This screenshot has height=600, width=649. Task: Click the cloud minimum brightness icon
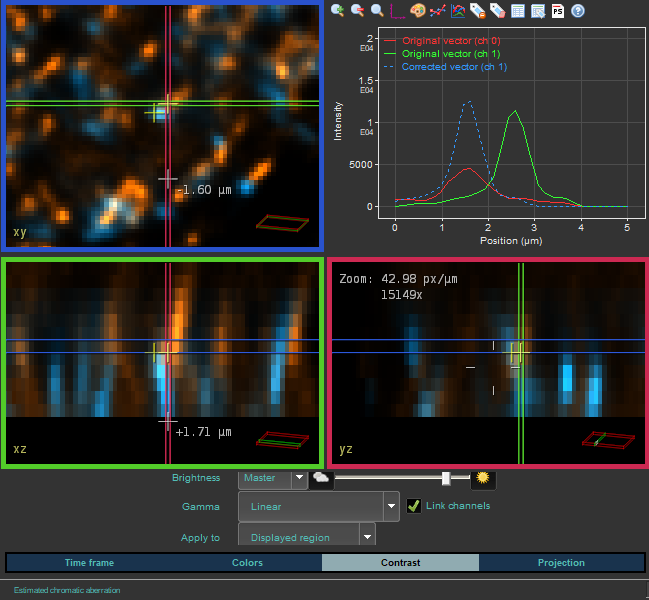[321, 478]
